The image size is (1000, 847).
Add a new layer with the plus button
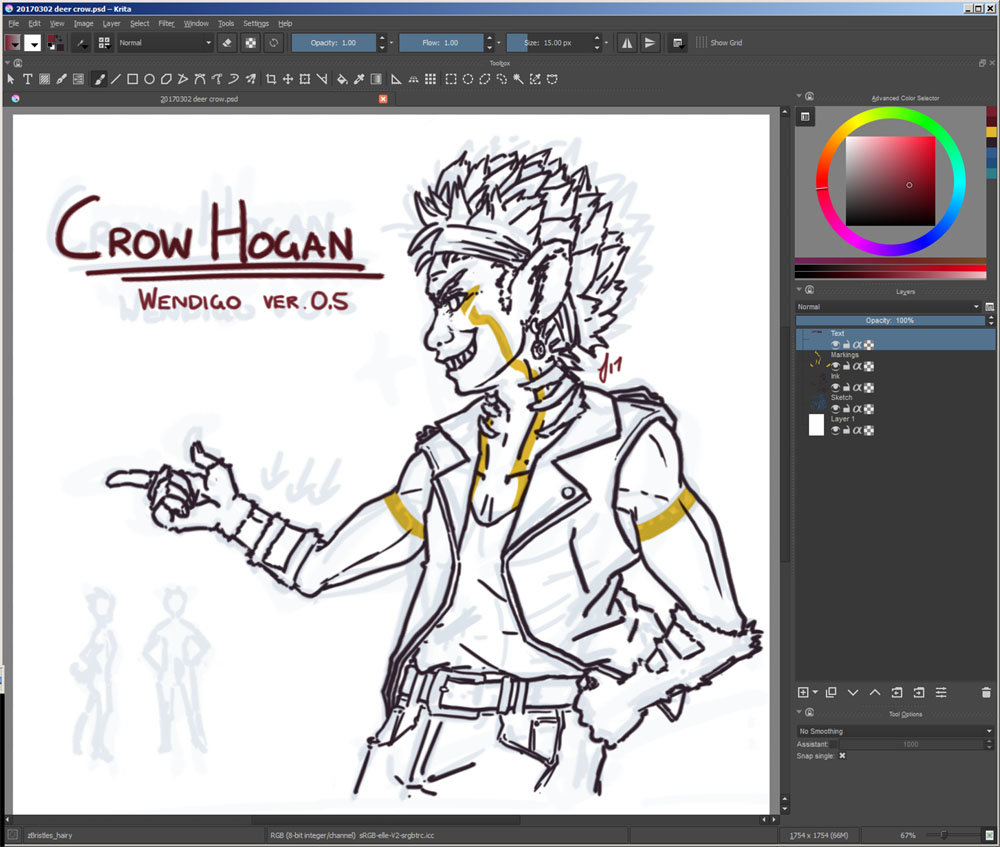pyautogui.click(x=804, y=692)
